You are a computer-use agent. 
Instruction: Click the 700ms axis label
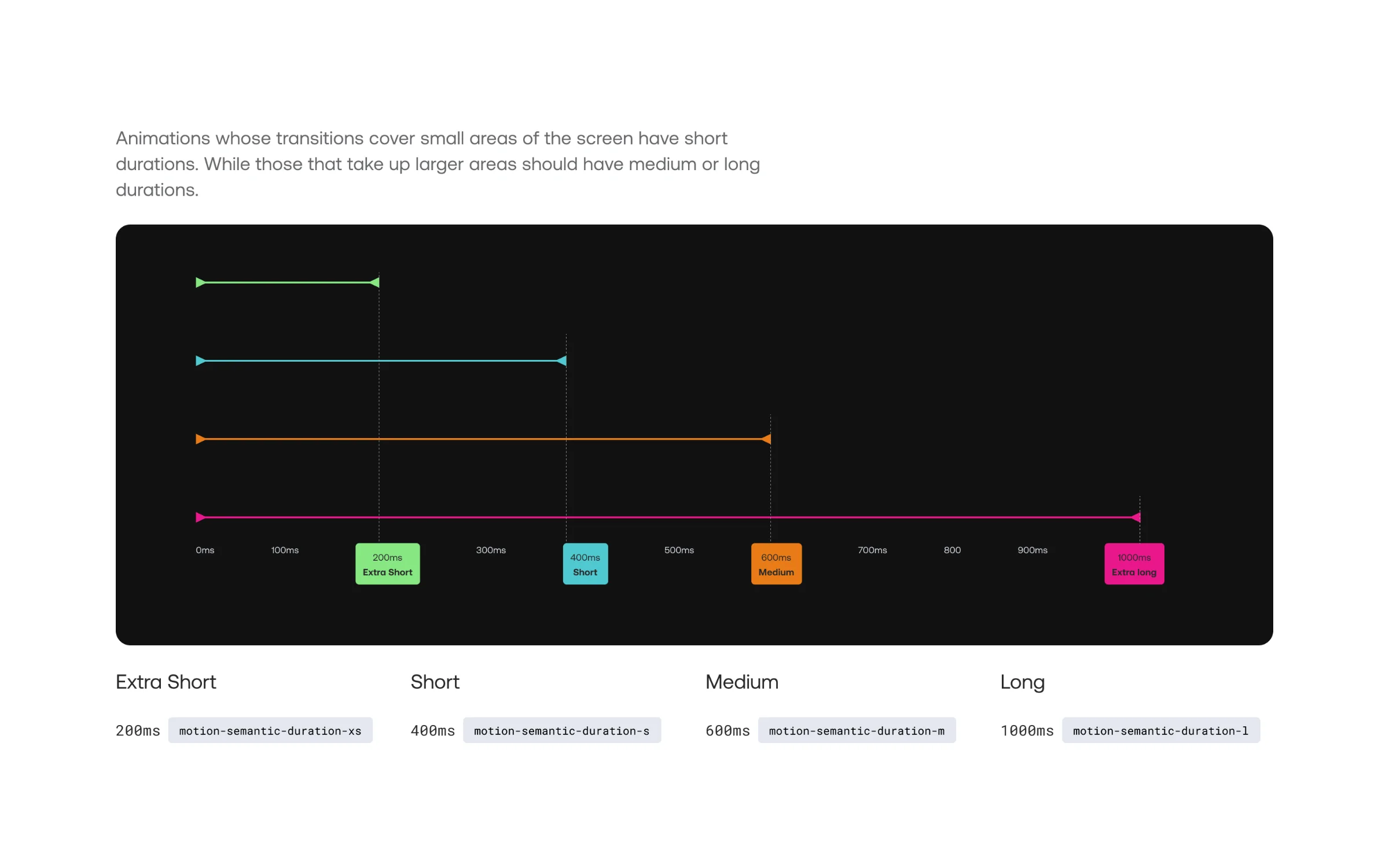pyautogui.click(x=872, y=550)
